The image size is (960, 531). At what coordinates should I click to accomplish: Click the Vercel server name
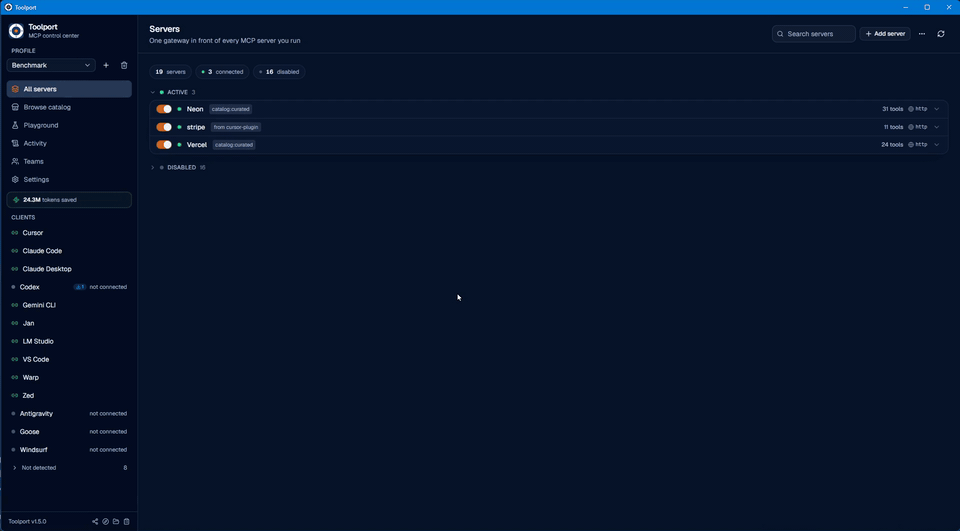[197, 145]
